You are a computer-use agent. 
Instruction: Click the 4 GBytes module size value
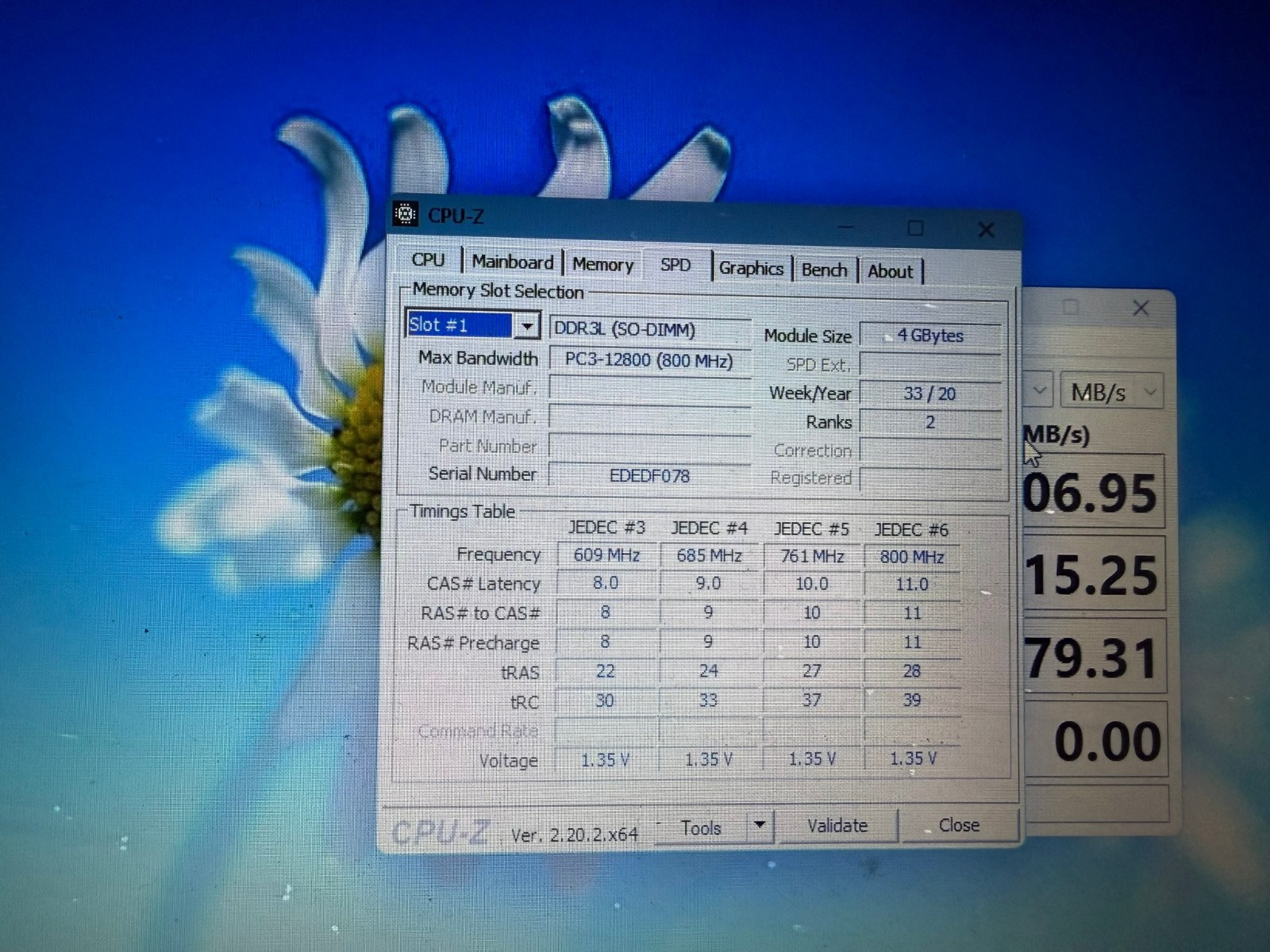point(930,336)
